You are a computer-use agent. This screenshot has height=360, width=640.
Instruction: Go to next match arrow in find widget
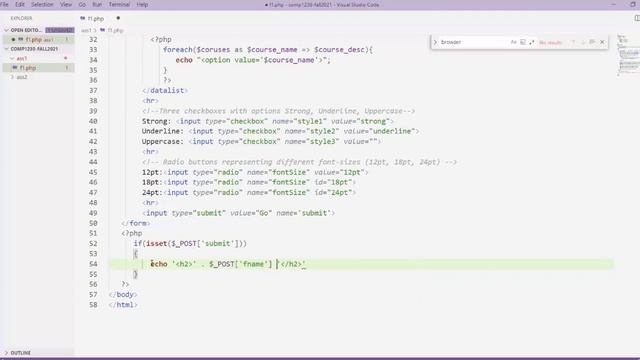pyautogui.click(x=583, y=42)
